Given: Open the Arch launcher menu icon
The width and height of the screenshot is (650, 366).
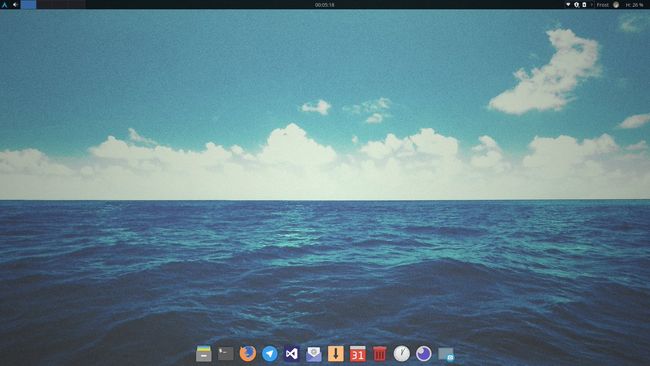Looking at the screenshot, I should tap(5, 5).
